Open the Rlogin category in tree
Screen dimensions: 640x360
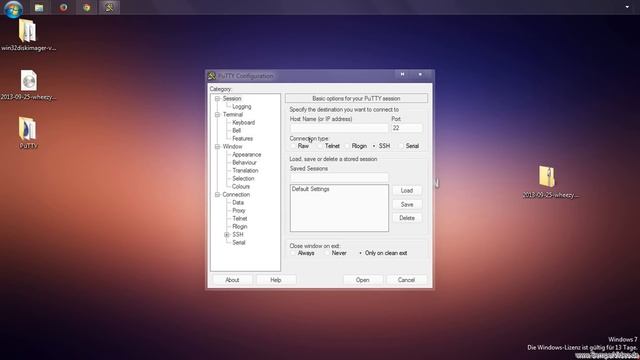click(x=240, y=227)
